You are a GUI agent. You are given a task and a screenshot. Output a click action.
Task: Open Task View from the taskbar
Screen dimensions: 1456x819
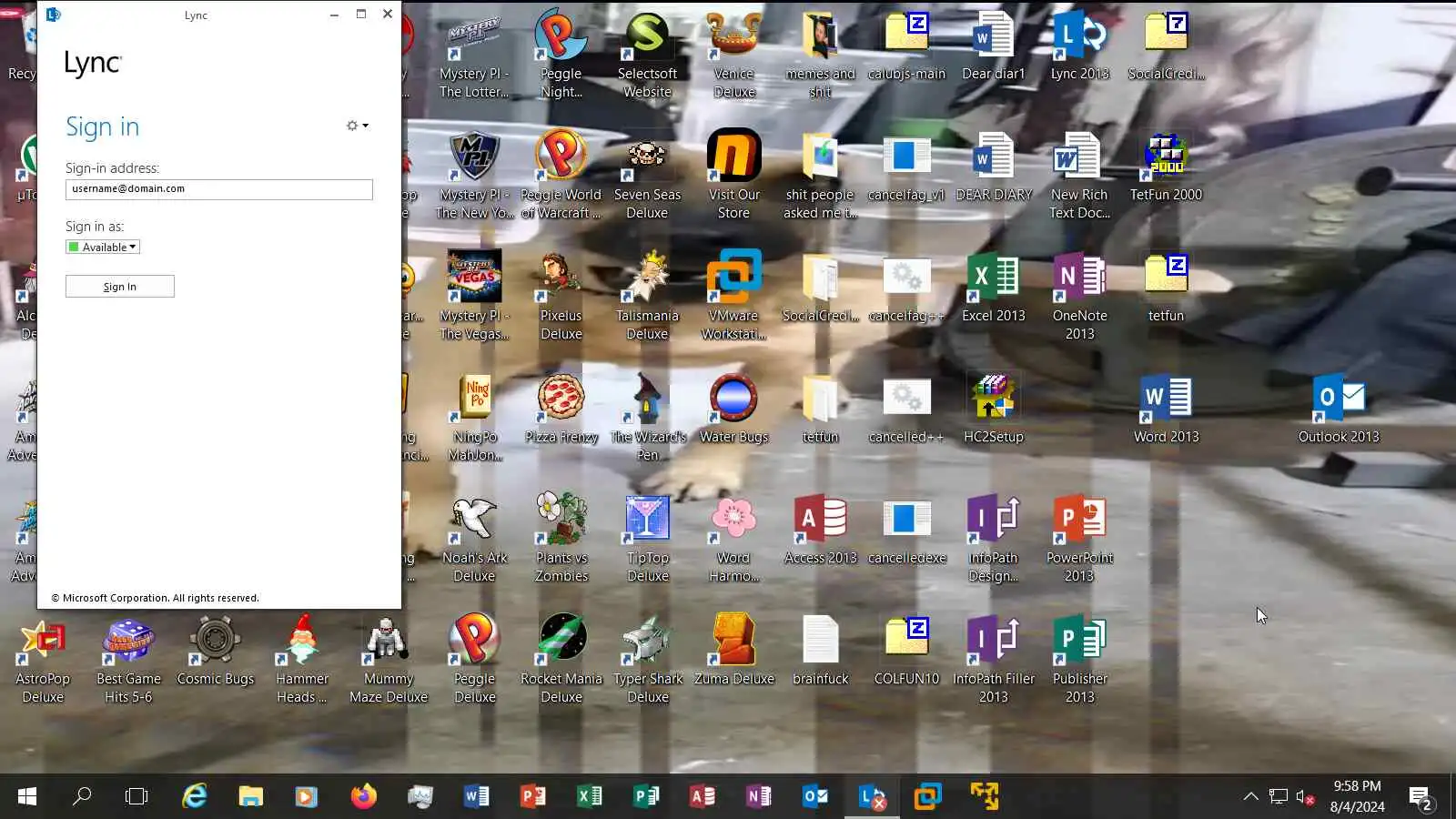[x=136, y=797]
